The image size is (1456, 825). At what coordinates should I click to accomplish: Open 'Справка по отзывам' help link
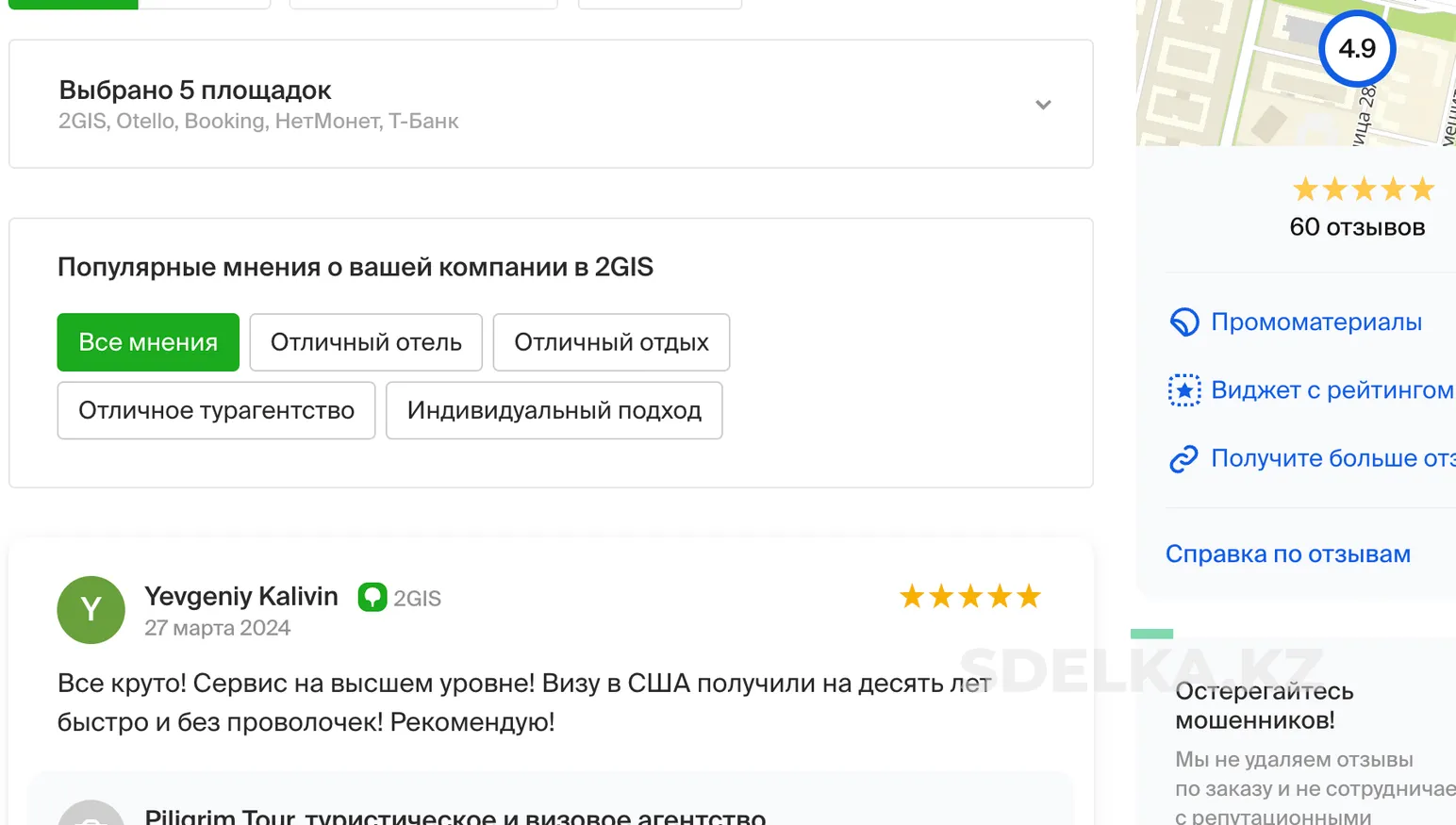coord(1288,553)
